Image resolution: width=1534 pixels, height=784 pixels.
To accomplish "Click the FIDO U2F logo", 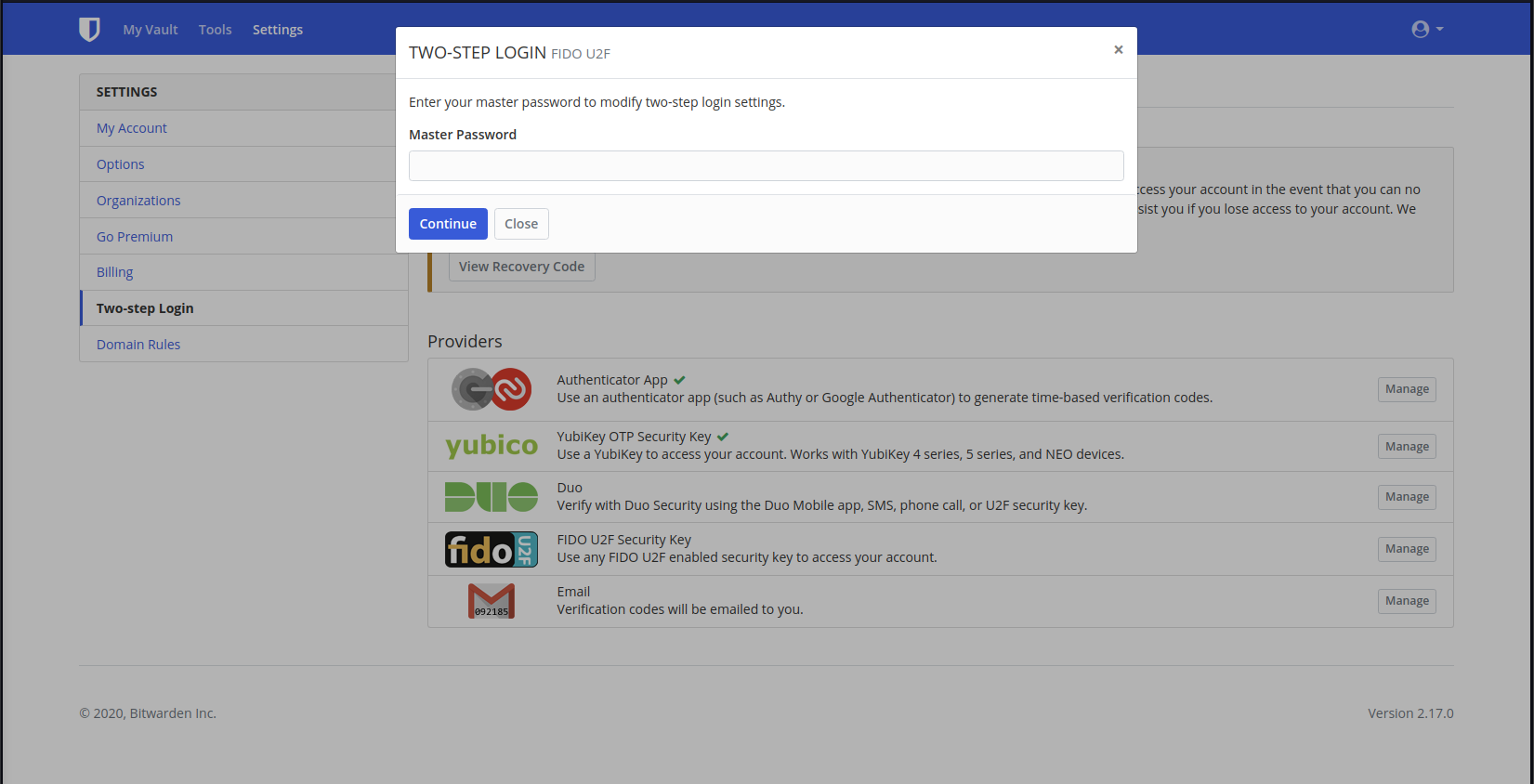I will coord(492,549).
